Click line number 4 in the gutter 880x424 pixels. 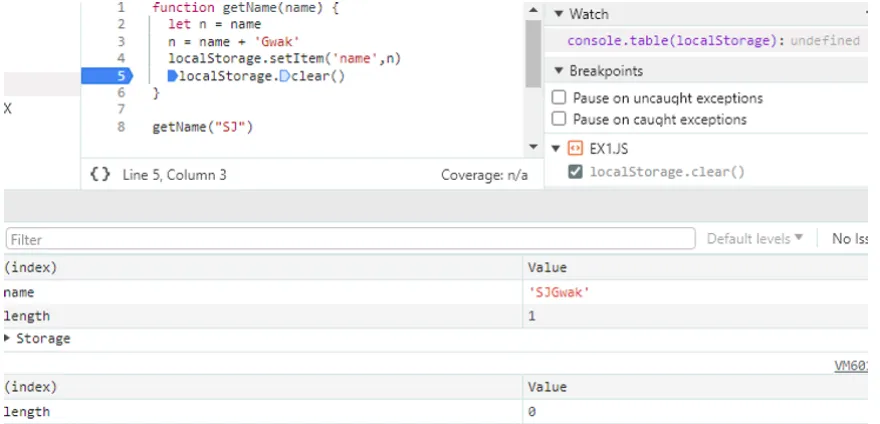[121, 58]
